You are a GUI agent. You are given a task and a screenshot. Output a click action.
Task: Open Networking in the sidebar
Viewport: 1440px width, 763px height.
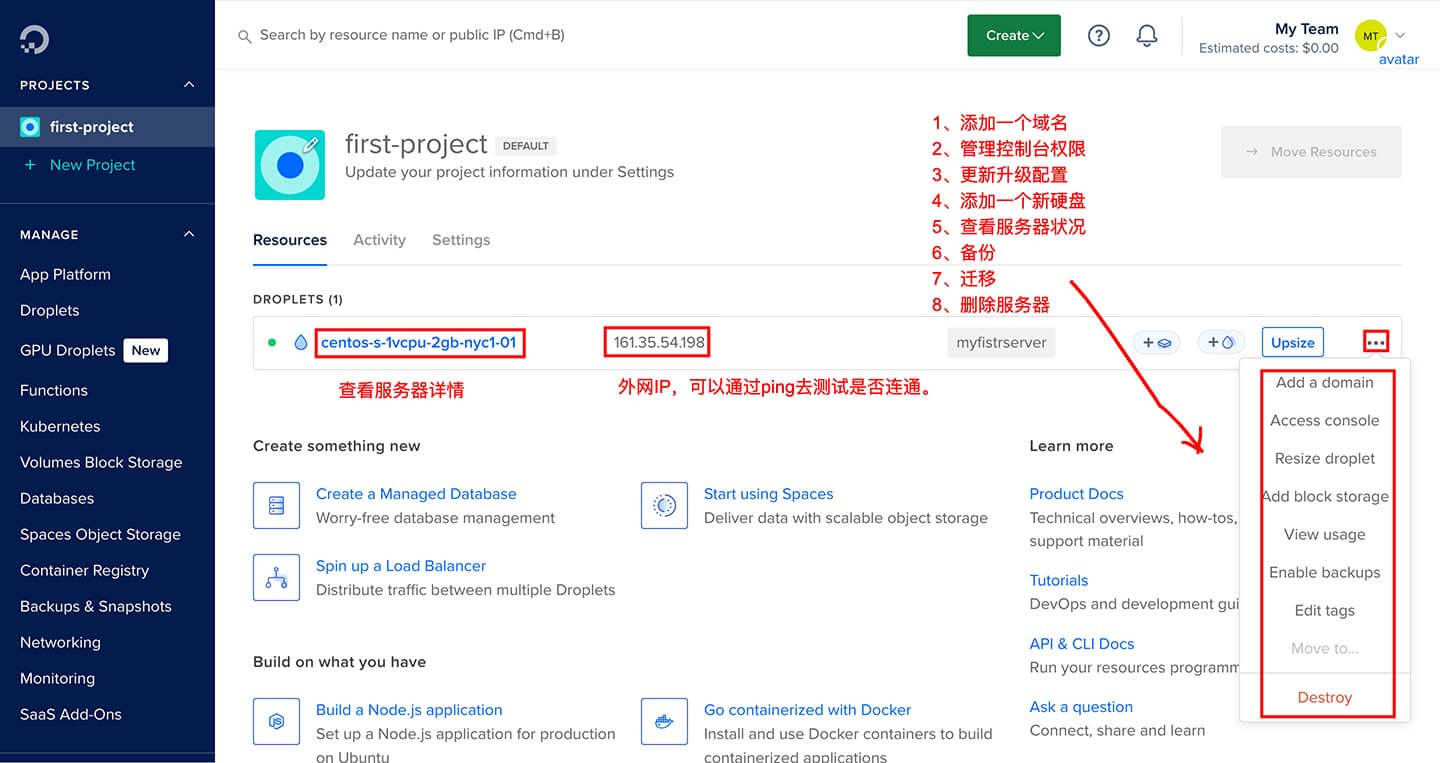(60, 642)
